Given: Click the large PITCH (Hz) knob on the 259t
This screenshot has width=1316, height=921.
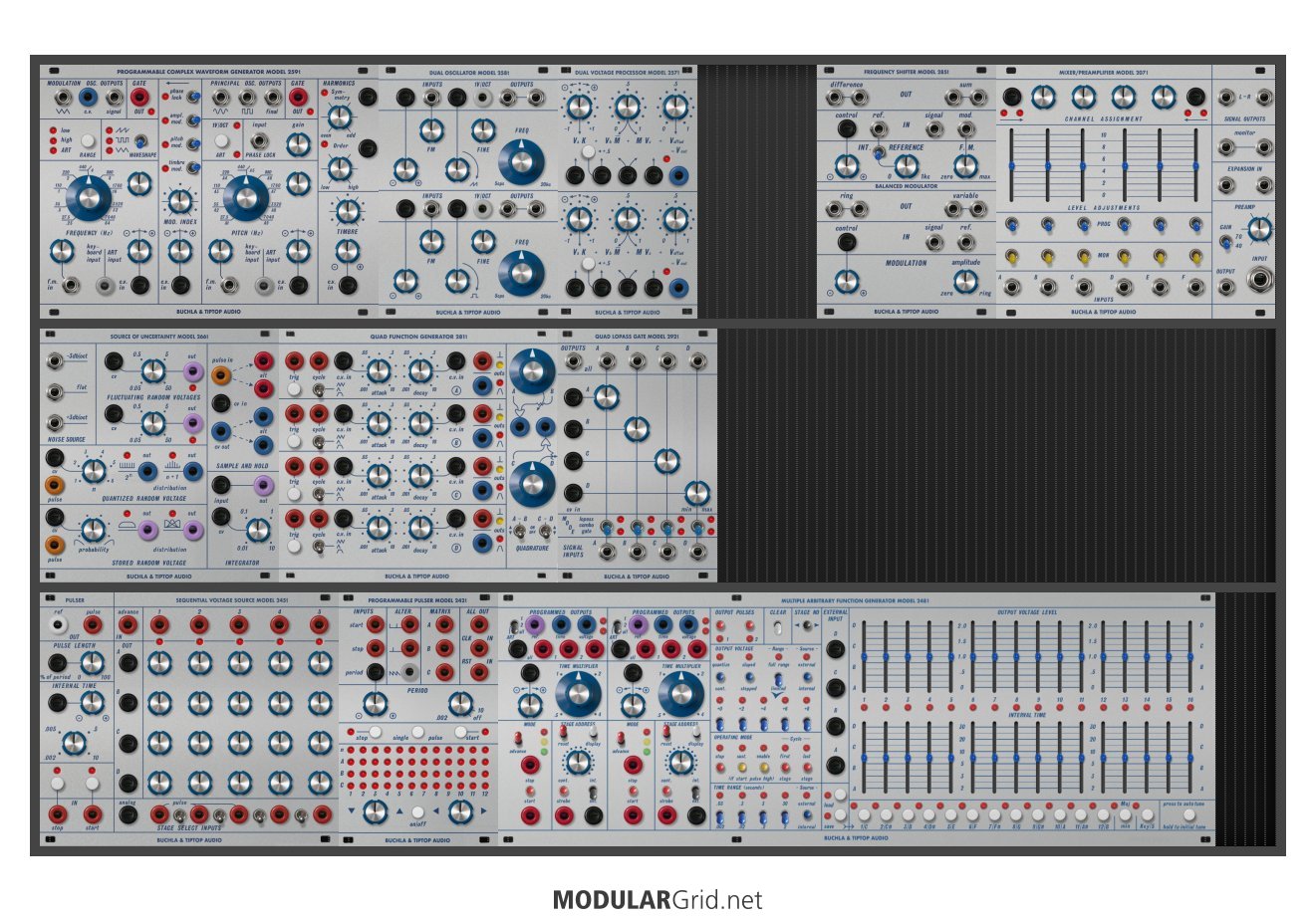Looking at the screenshot, I should 245,199.
